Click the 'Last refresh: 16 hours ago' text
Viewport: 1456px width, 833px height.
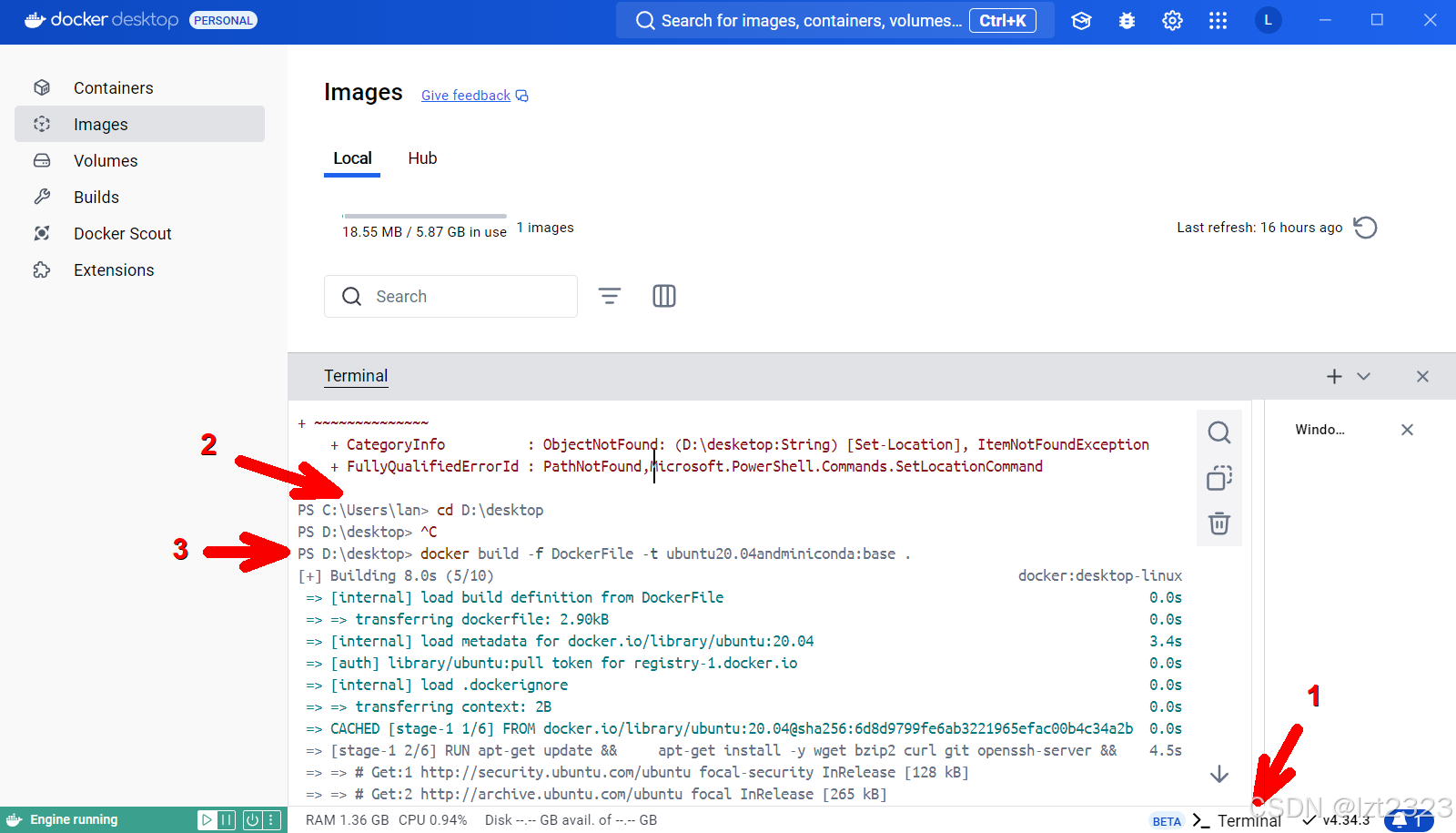click(1259, 228)
